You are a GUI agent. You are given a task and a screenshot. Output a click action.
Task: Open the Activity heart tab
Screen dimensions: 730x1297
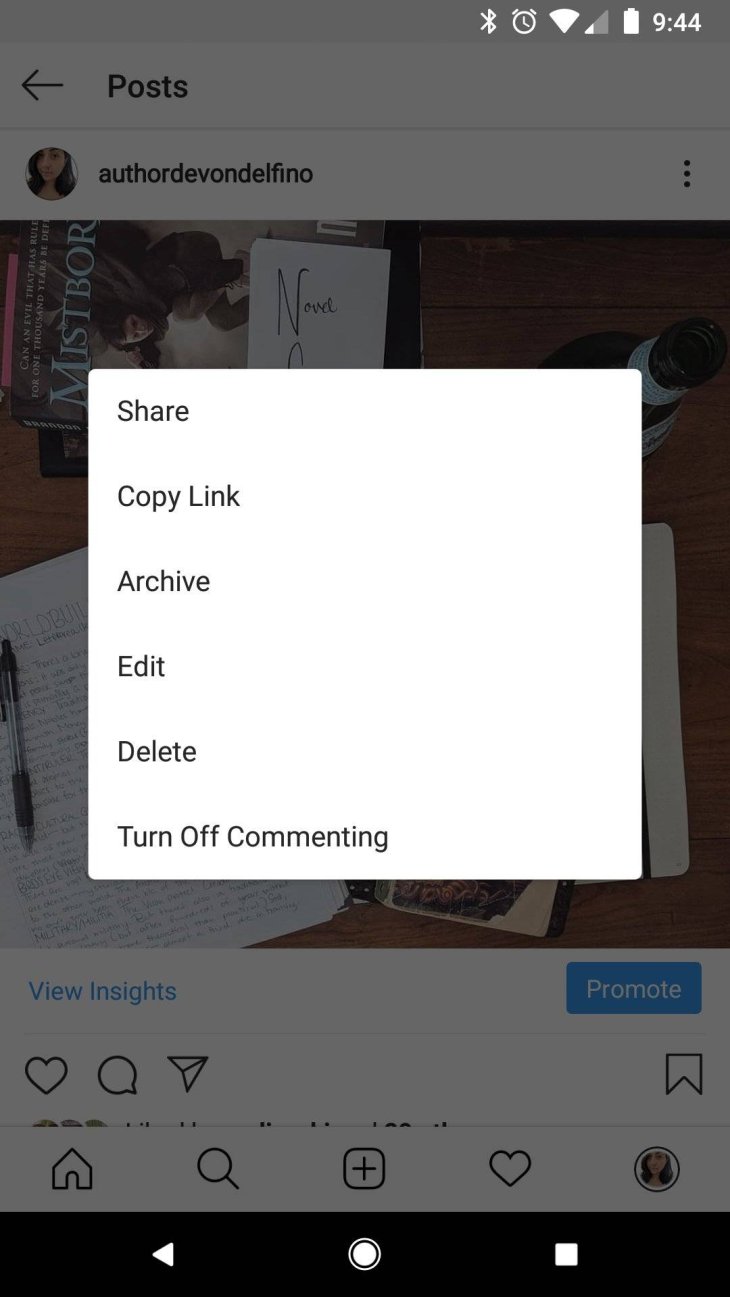[x=510, y=1168]
